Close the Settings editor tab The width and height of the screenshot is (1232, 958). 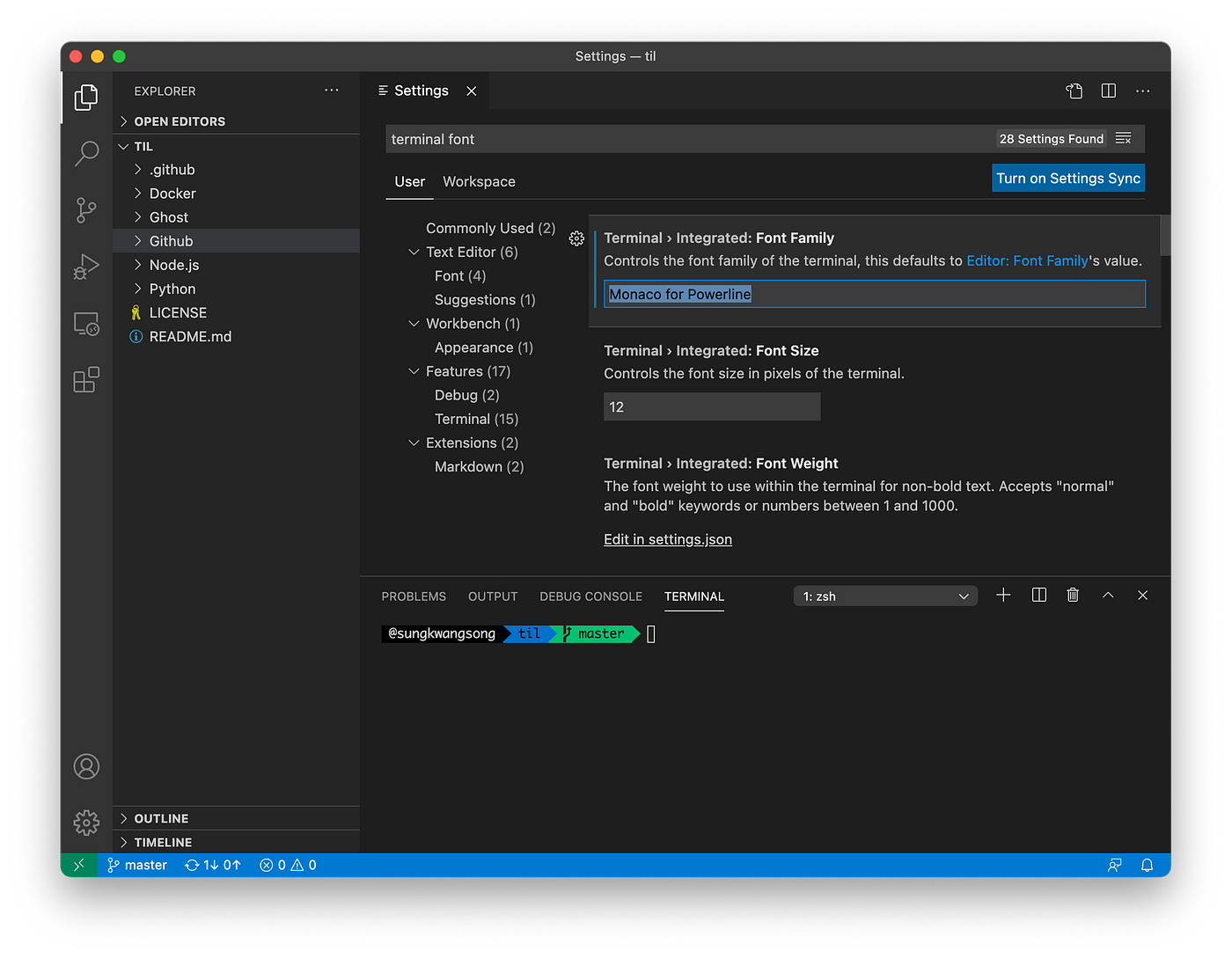472,91
